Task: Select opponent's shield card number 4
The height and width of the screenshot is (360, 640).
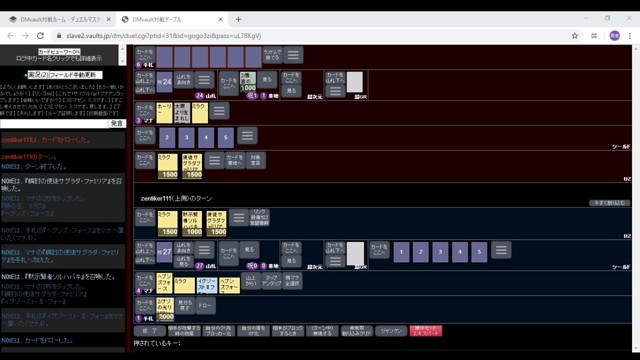Action: (206, 138)
